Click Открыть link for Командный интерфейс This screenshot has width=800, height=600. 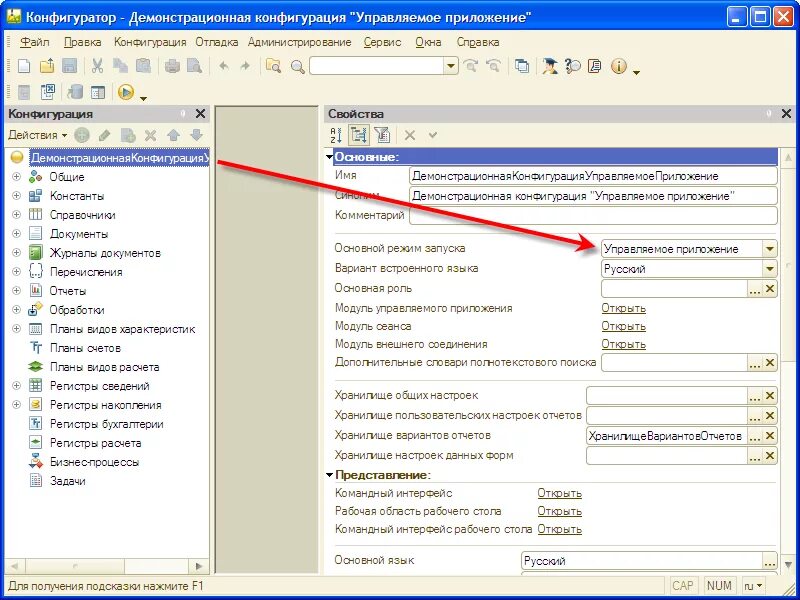pos(559,493)
